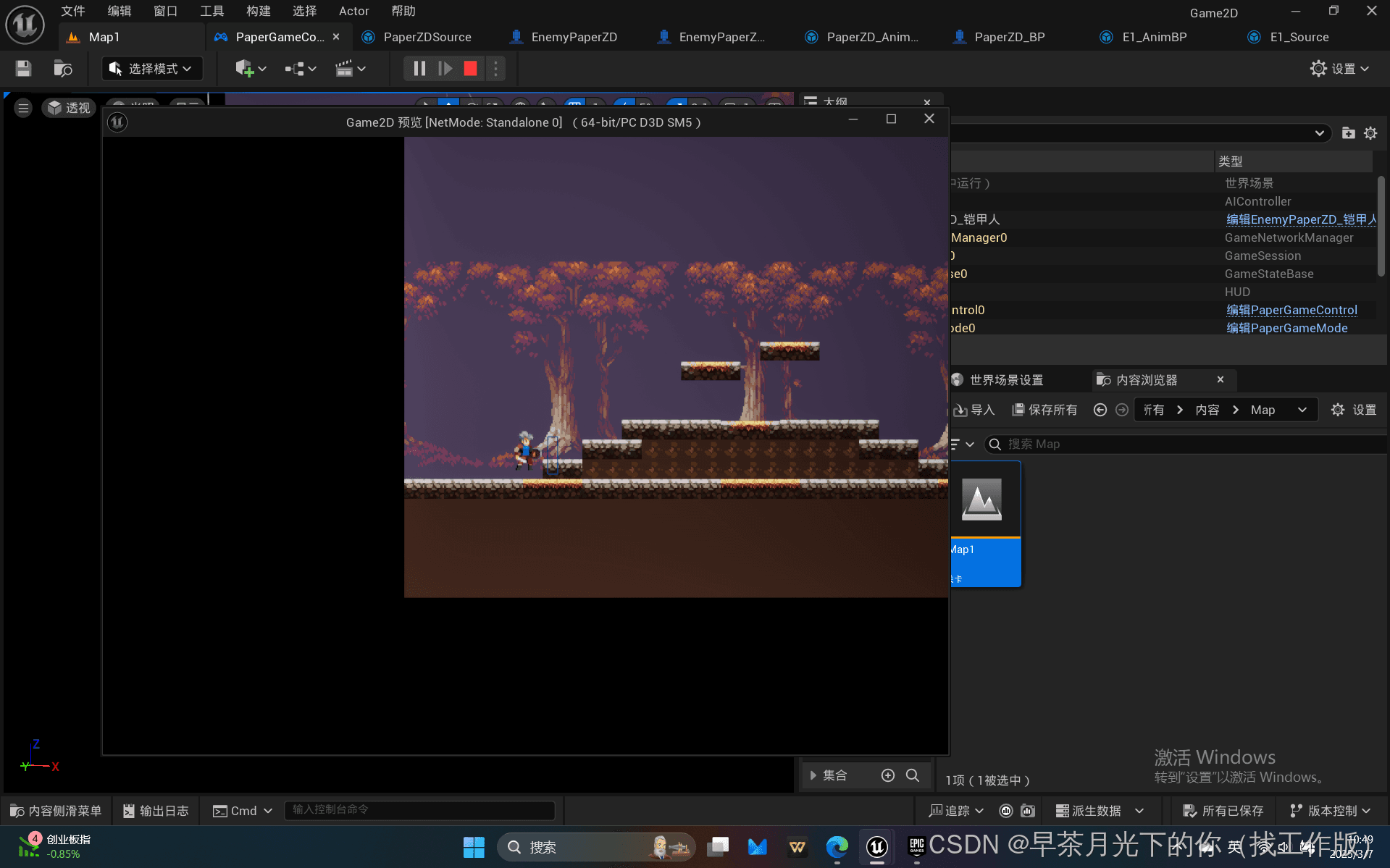Select the Map1 level asset thumbnail
This screenshot has width=1390, height=868.
tap(984, 524)
